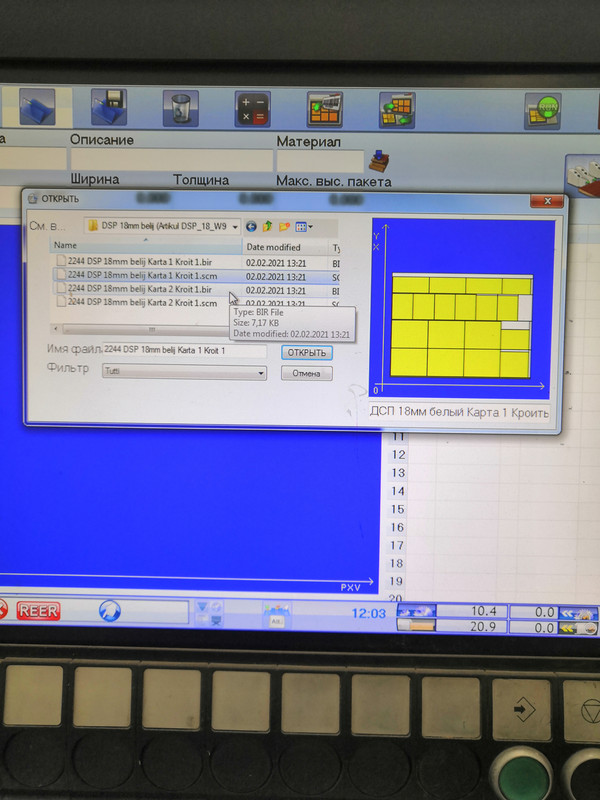
Task: Click the 20.9 value field
Action: tap(472, 626)
